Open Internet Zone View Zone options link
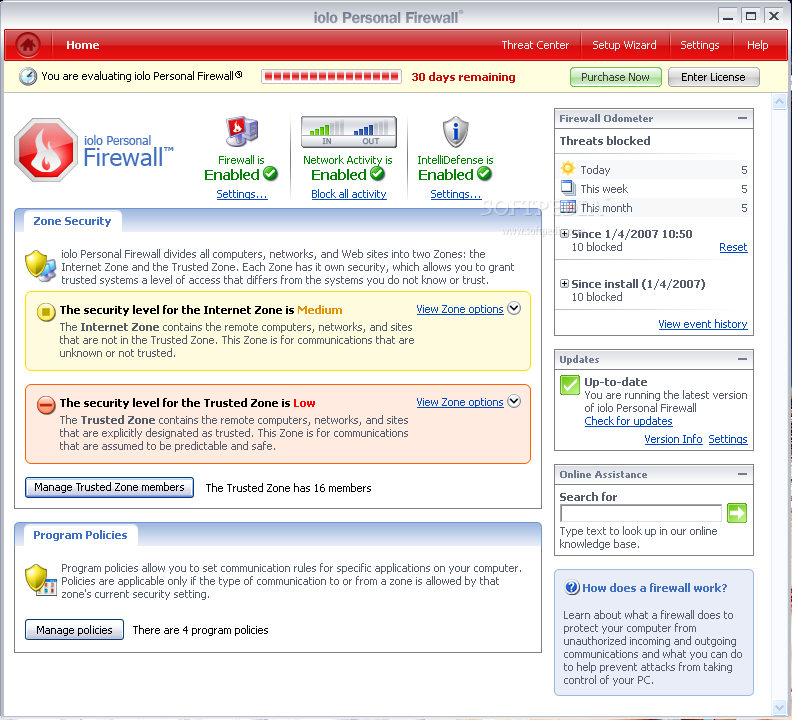This screenshot has height=720, width=792. tap(460, 309)
